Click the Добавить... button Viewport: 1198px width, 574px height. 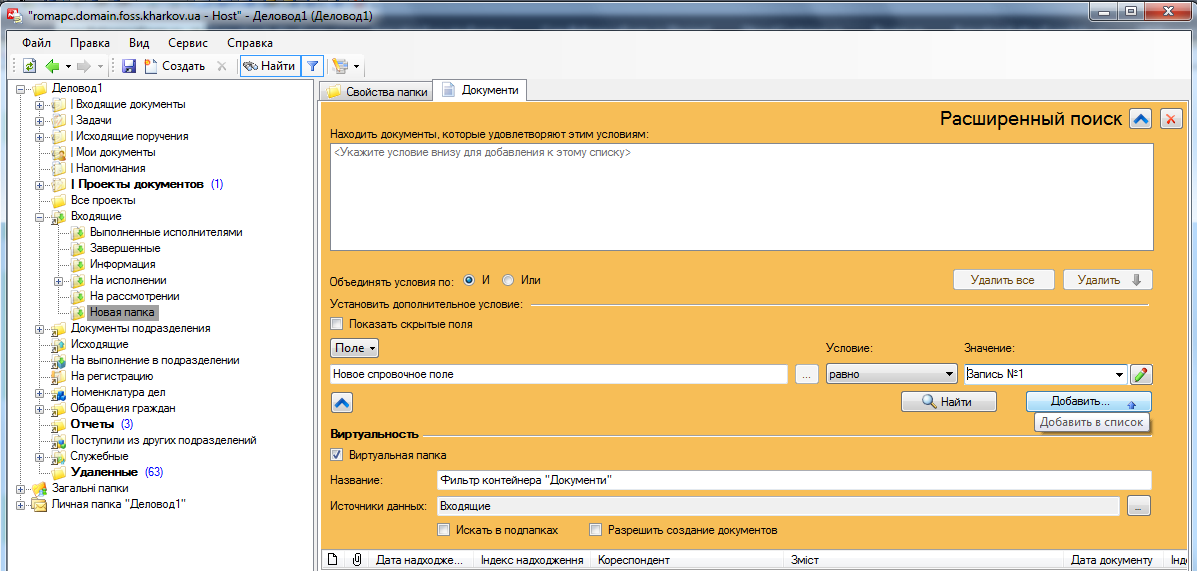point(1088,401)
